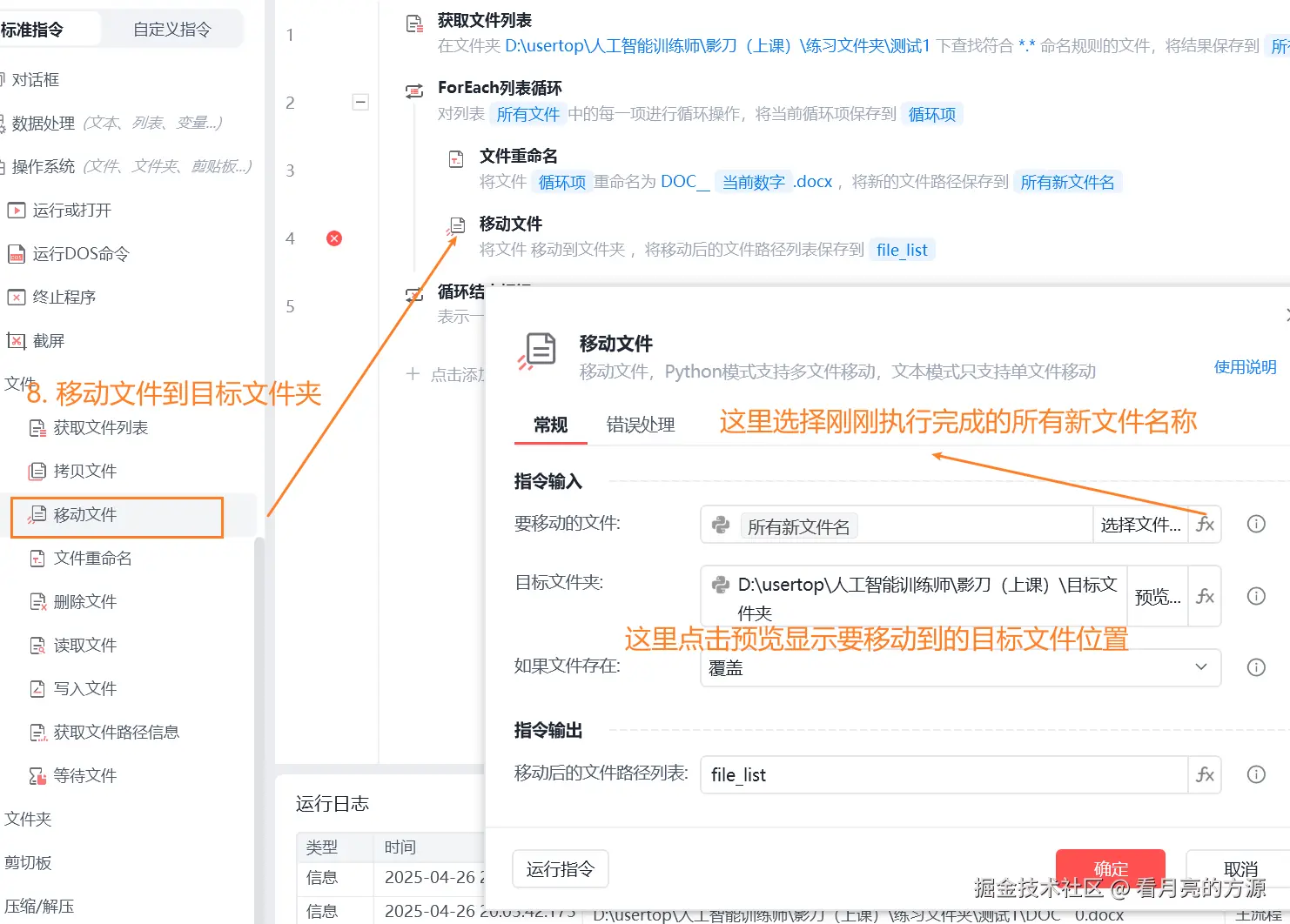This screenshot has width=1290, height=924.
Task: Click the 终止程序 icon
Action: tap(16, 297)
